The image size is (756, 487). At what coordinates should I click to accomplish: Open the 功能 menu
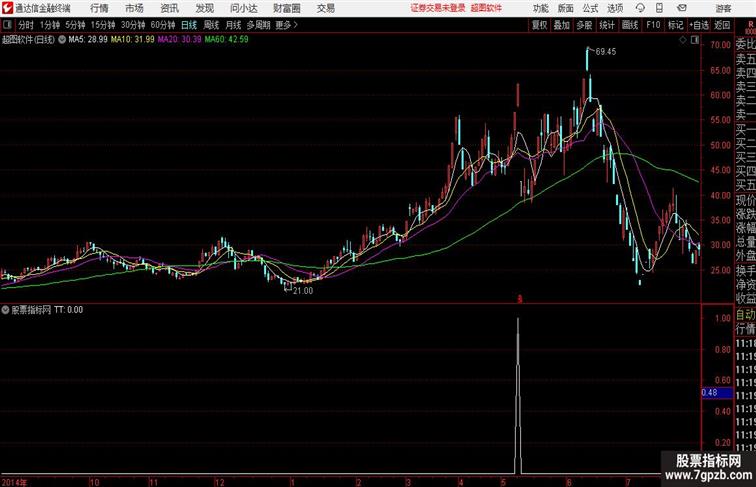click(540, 8)
